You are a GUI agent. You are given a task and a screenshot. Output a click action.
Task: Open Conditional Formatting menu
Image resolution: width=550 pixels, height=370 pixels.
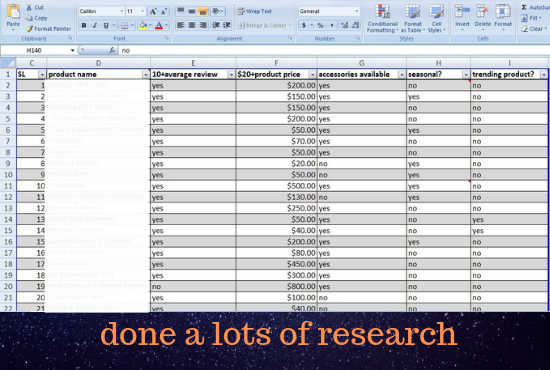(x=382, y=19)
